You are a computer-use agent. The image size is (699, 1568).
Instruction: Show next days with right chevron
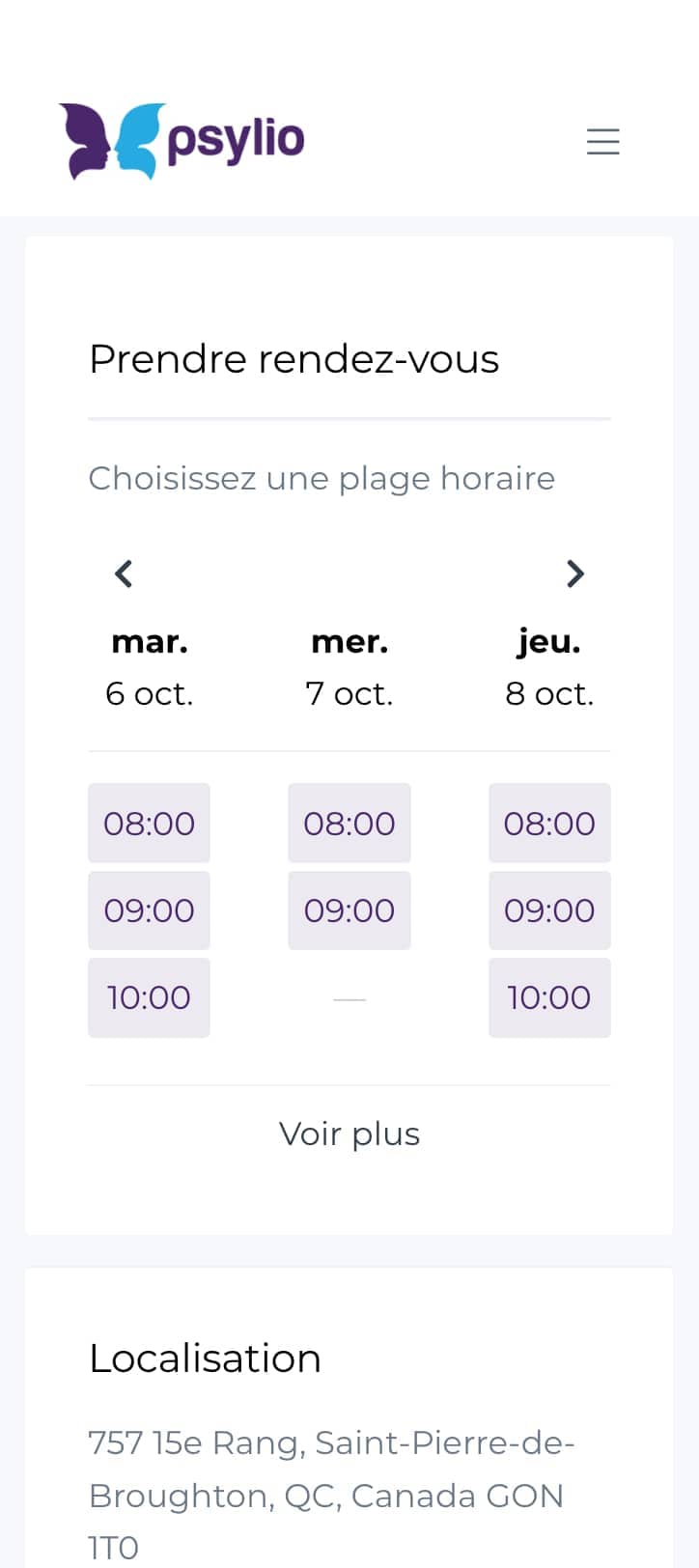[x=575, y=574]
